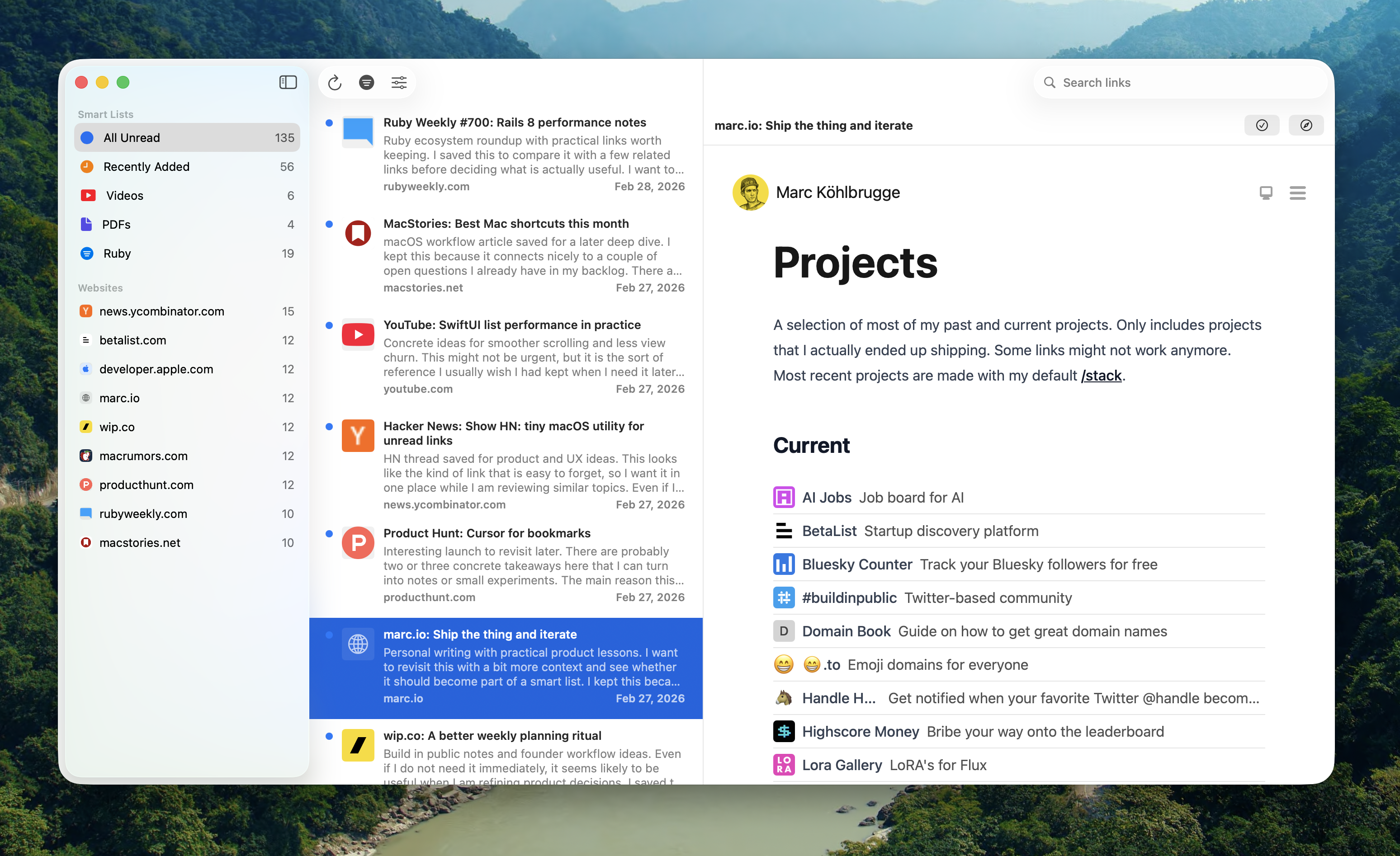Click the Domain Book D icon
The width and height of the screenshot is (1400, 856).
click(x=784, y=632)
